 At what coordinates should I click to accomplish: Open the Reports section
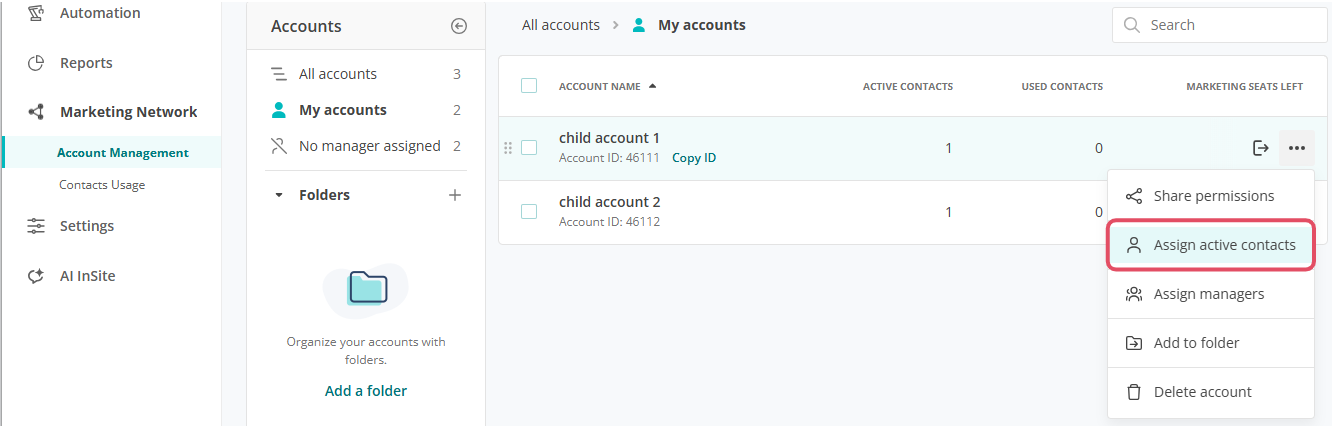tap(86, 63)
